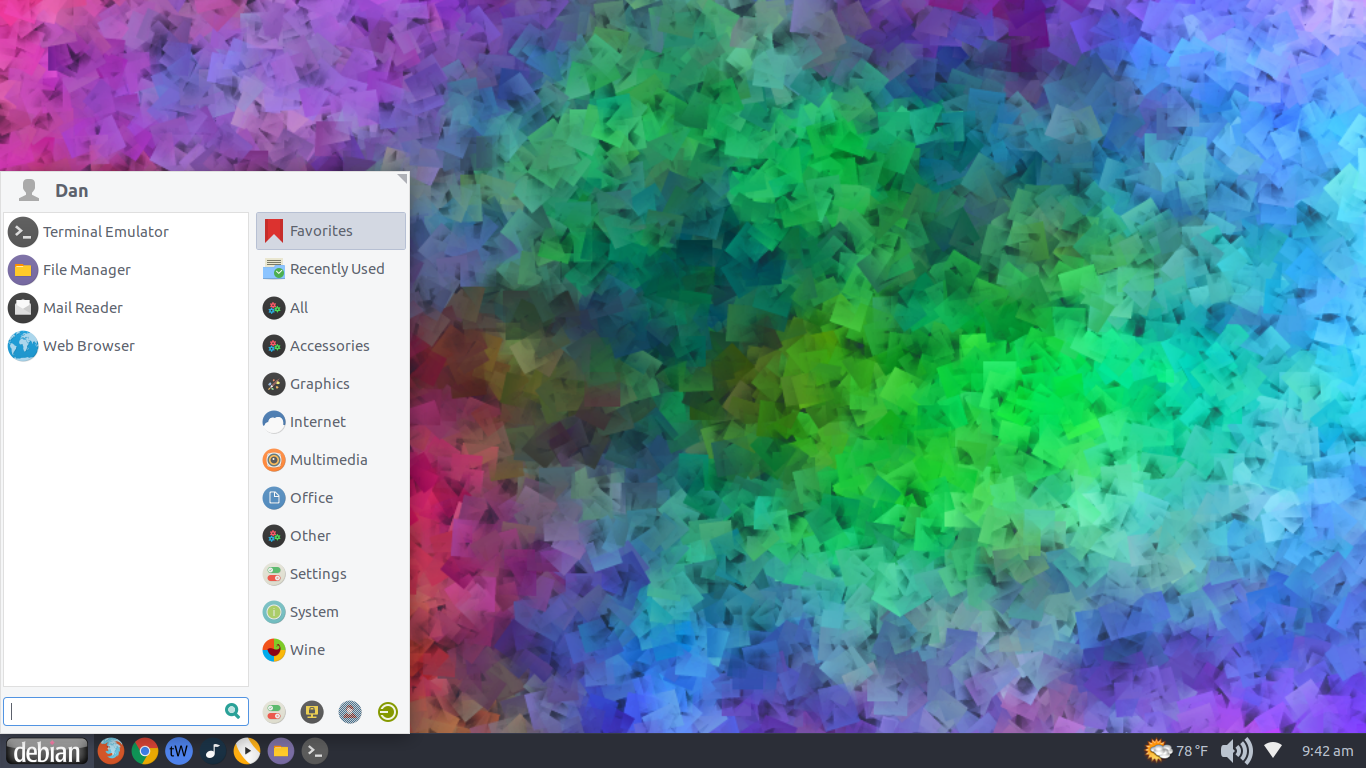Launch Mail Reader from favorites
The height and width of the screenshot is (768, 1366).
coord(126,308)
